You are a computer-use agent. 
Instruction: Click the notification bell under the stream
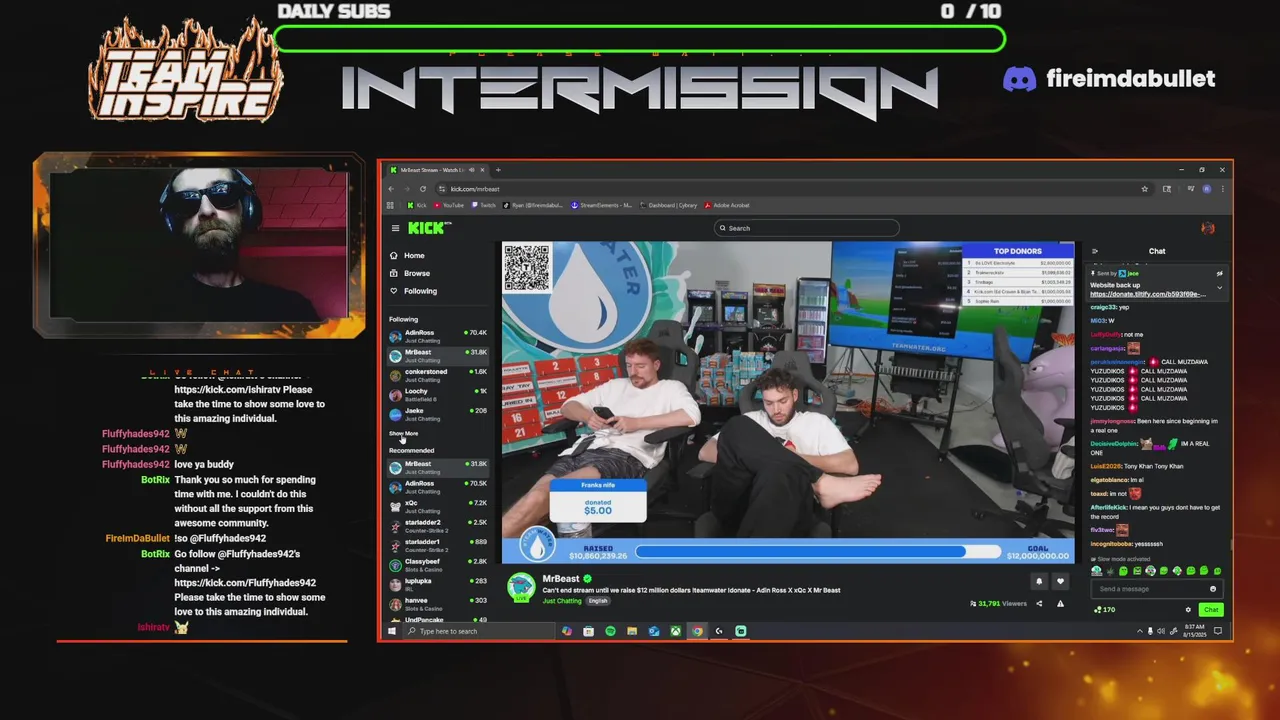click(x=1039, y=581)
